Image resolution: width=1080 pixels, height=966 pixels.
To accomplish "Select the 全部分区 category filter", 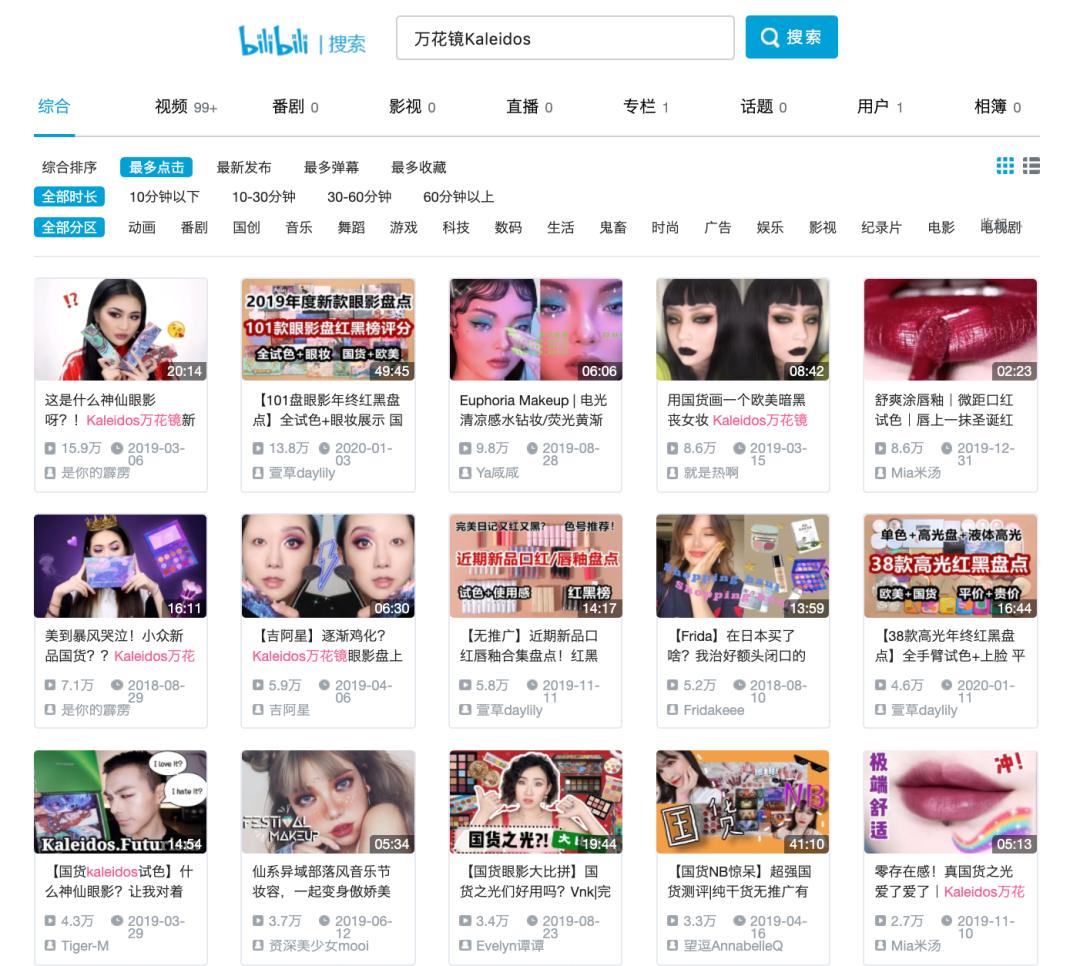I will 70,227.
